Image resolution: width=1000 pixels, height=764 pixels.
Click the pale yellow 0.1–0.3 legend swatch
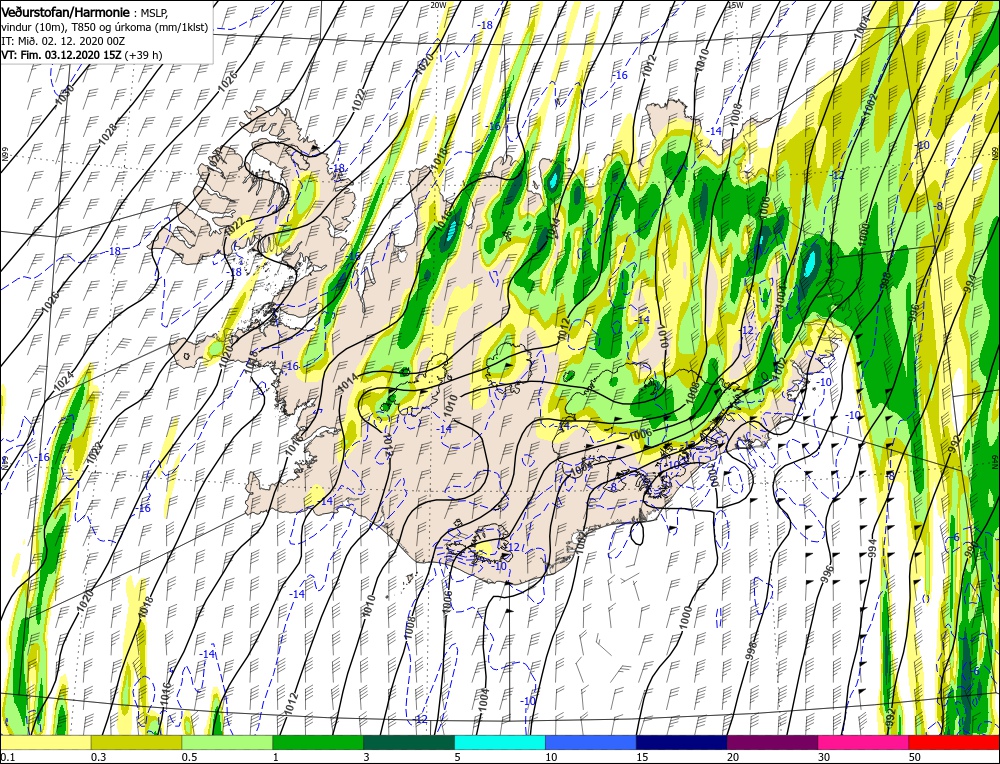[46, 743]
